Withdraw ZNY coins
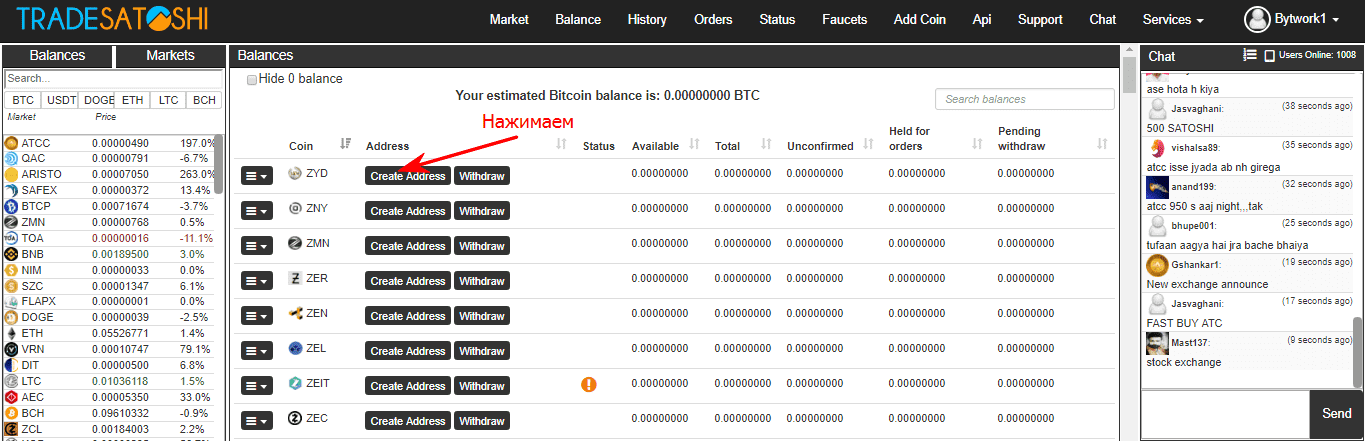The width and height of the screenshot is (1365, 441). [482, 211]
